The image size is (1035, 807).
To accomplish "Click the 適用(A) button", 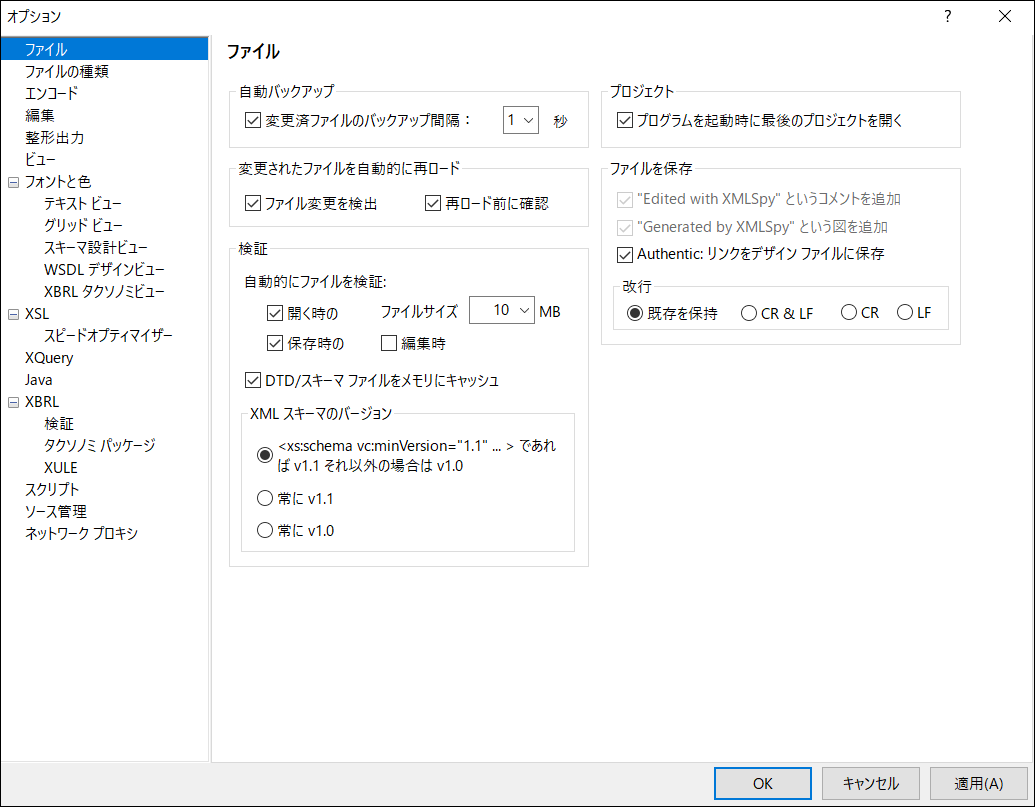I will [978, 783].
